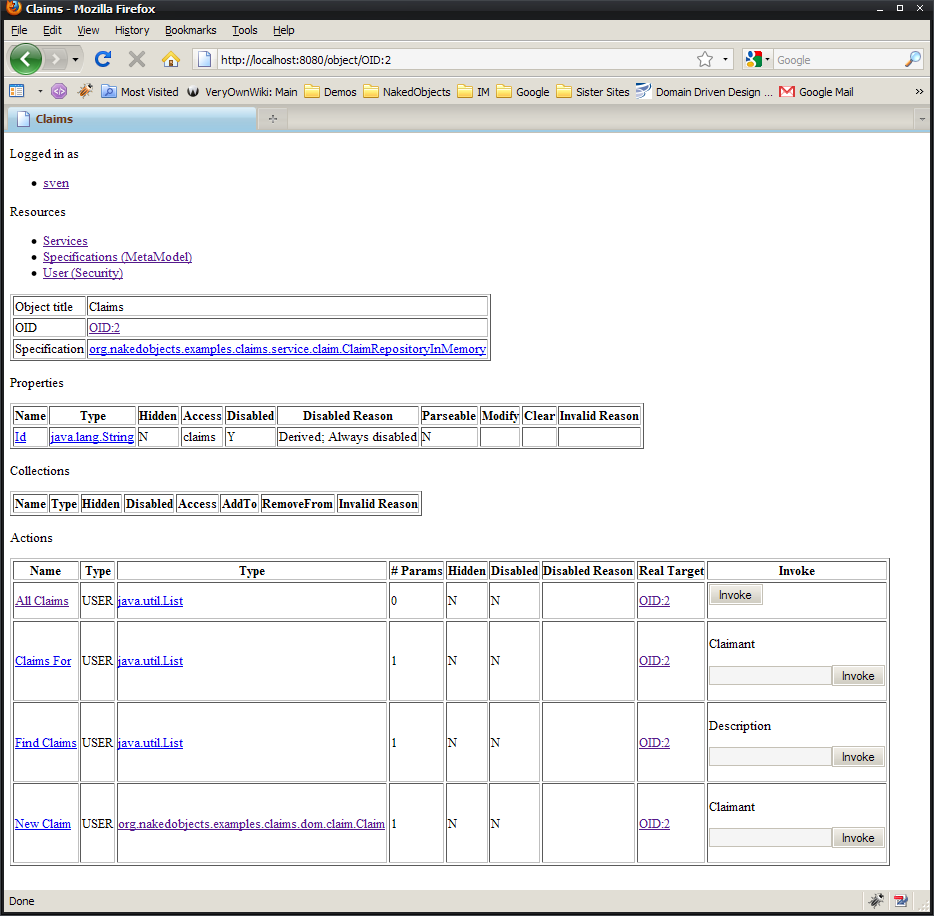The height and width of the screenshot is (916, 934).
Task: Open the VeryOwnWiki: Main bookmark
Action: tap(242, 92)
